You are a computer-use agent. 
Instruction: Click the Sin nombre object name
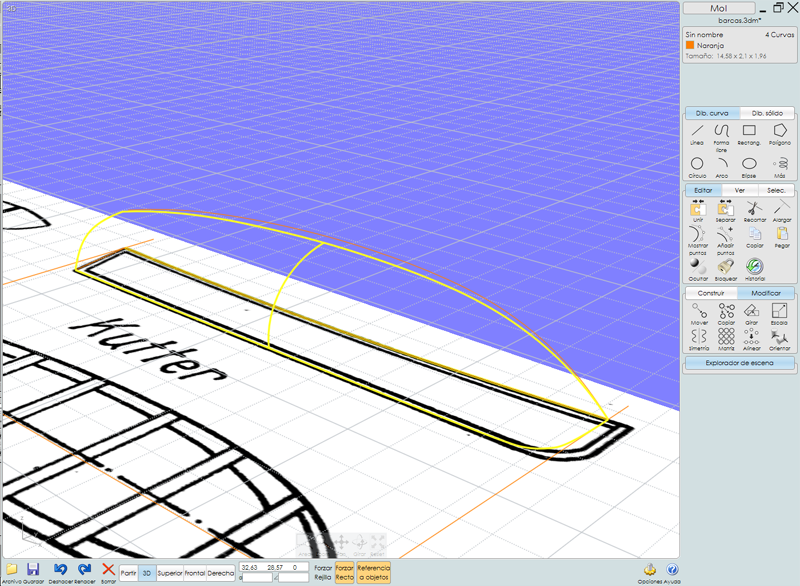click(x=704, y=35)
